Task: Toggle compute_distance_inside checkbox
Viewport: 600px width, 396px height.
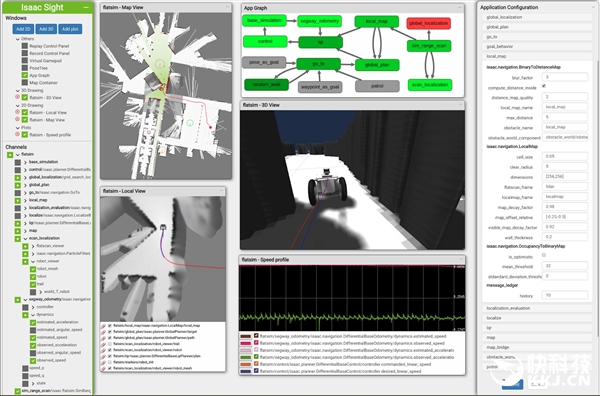Action: point(544,86)
